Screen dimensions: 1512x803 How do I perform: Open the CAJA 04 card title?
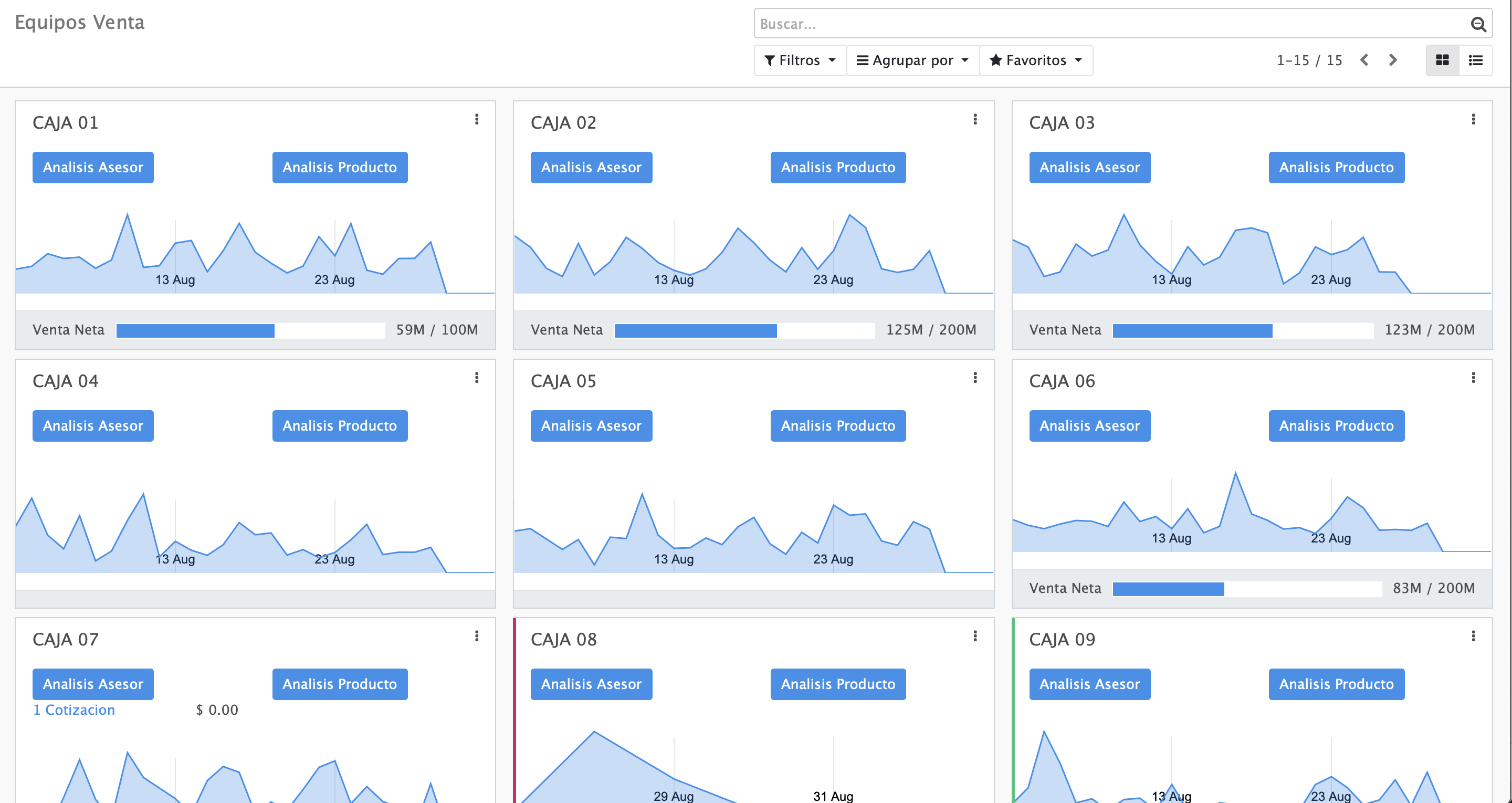(65, 381)
